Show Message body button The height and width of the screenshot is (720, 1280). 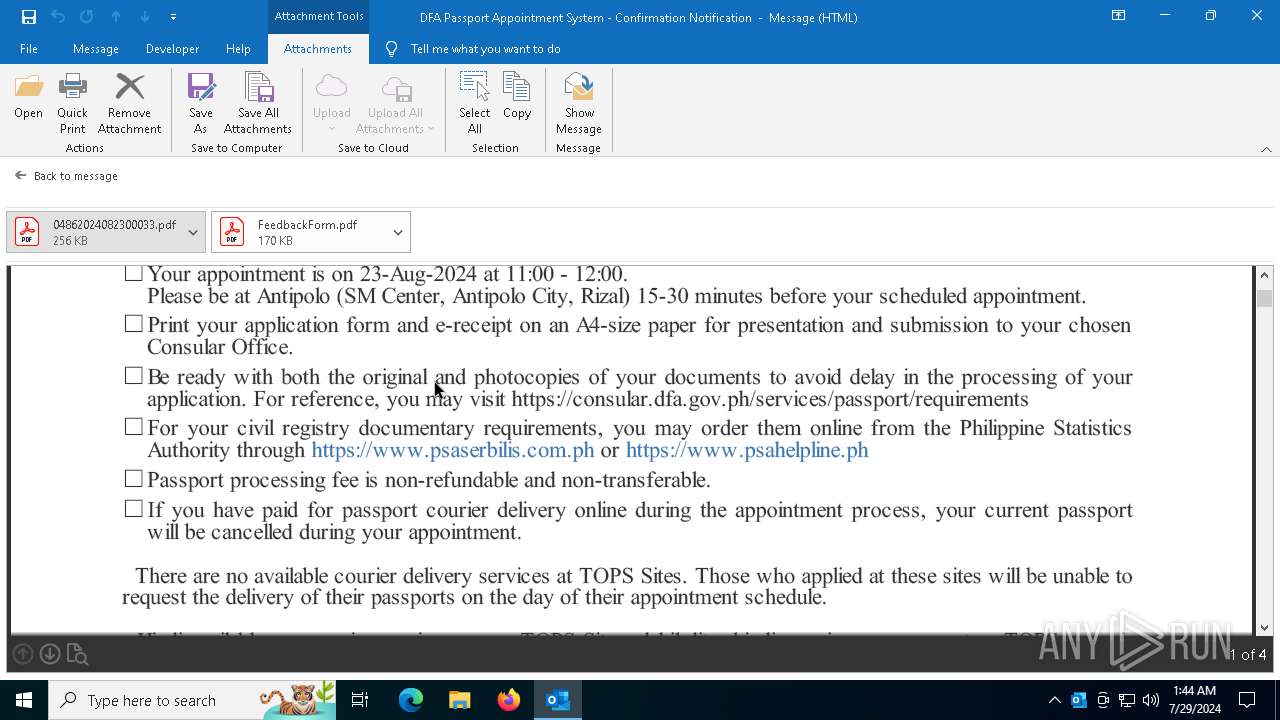click(x=579, y=104)
